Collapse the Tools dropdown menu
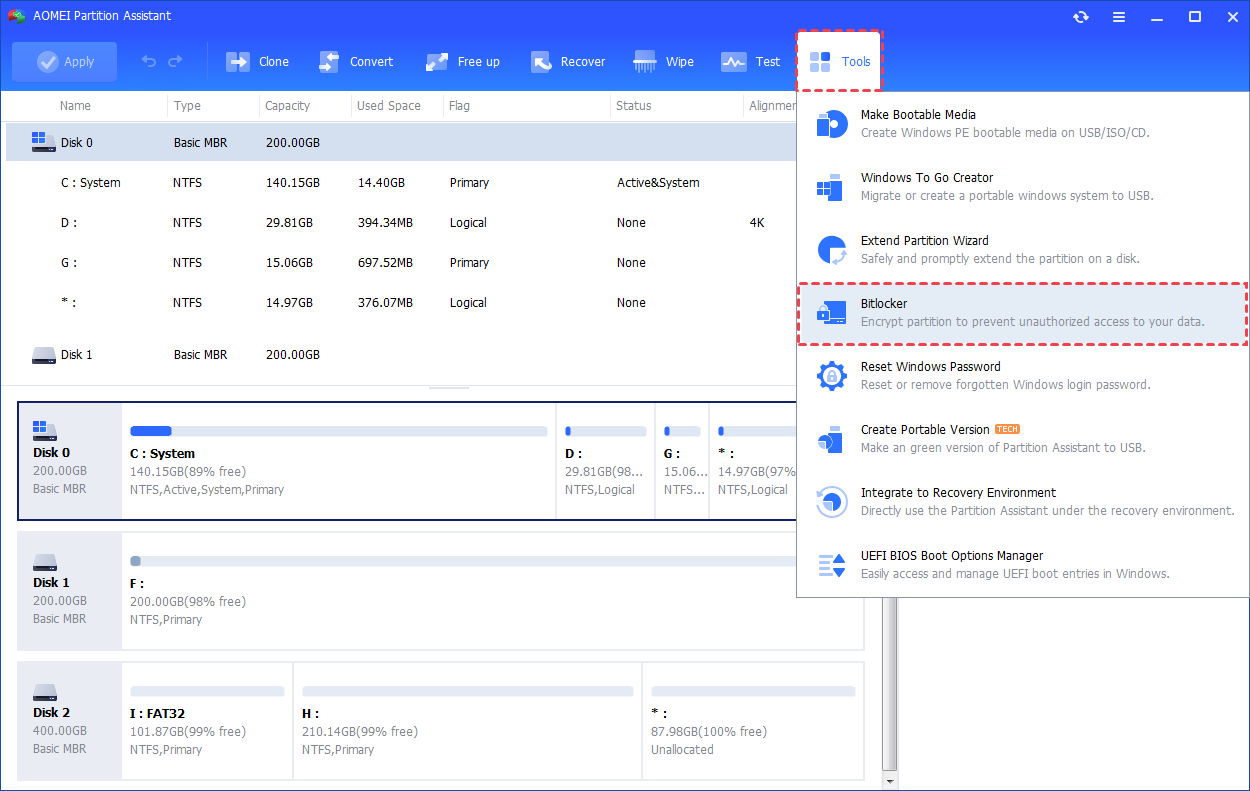1250x791 pixels. point(839,62)
